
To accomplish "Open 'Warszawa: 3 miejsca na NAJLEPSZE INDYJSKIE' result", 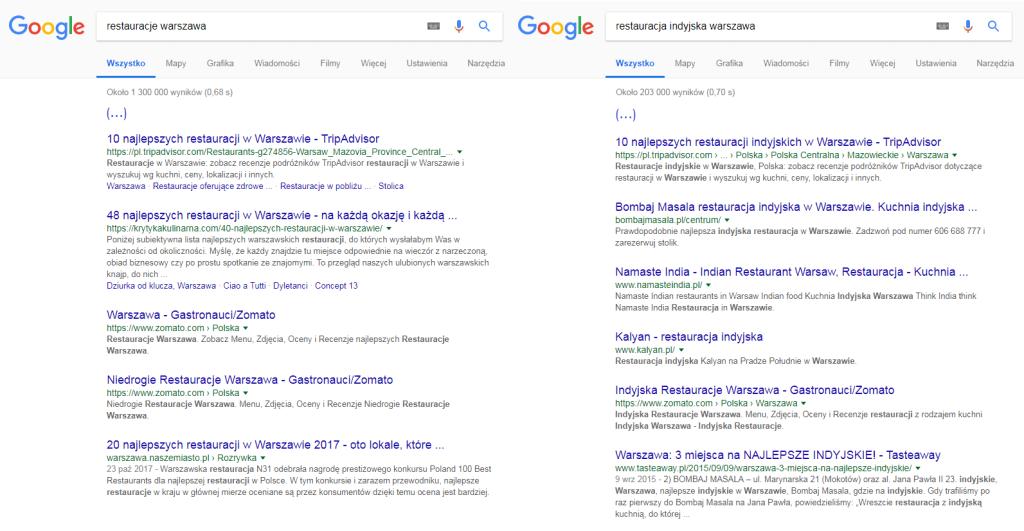I will point(778,455).
